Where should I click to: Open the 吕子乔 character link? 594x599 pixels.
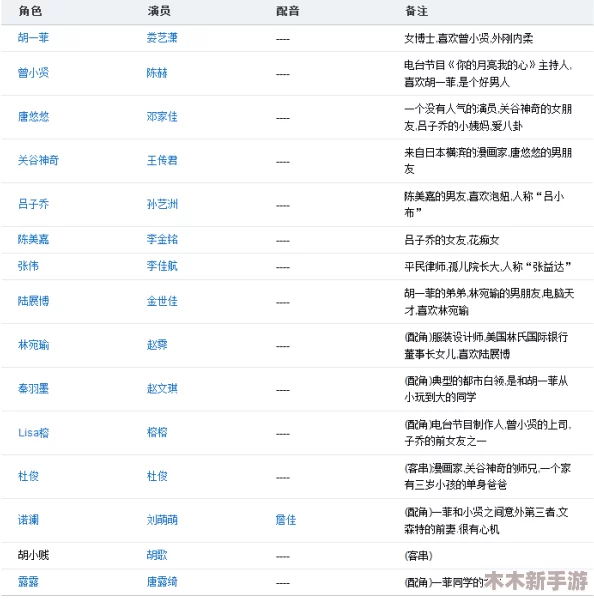click(33, 204)
